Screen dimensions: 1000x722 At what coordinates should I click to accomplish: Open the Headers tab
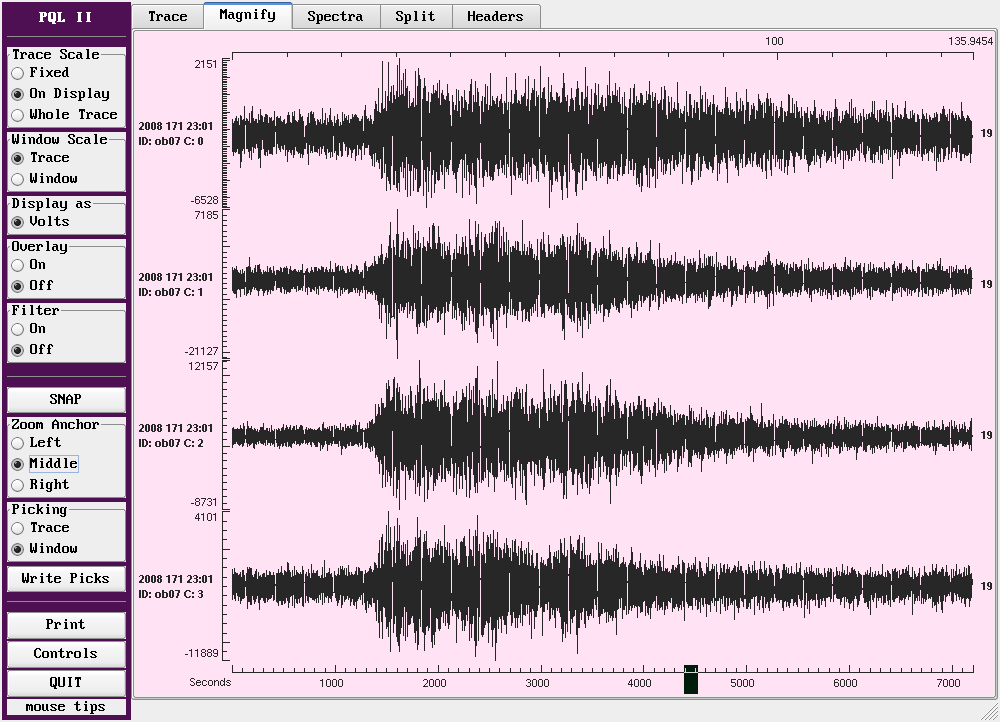point(495,16)
